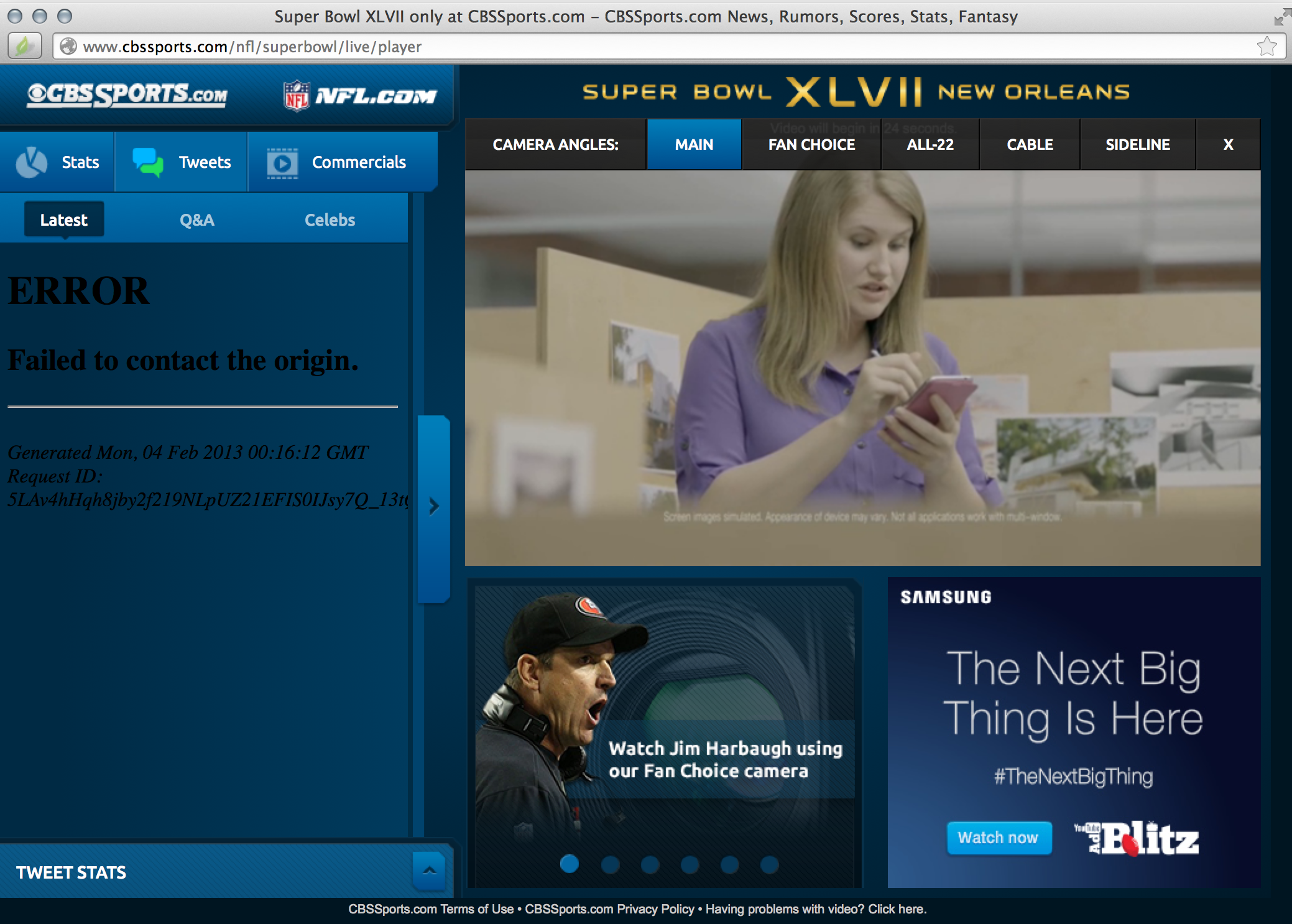The width and height of the screenshot is (1292, 924).
Task: Switch to ALL-22 camera angle
Action: pyautogui.click(x=930, y=144)
